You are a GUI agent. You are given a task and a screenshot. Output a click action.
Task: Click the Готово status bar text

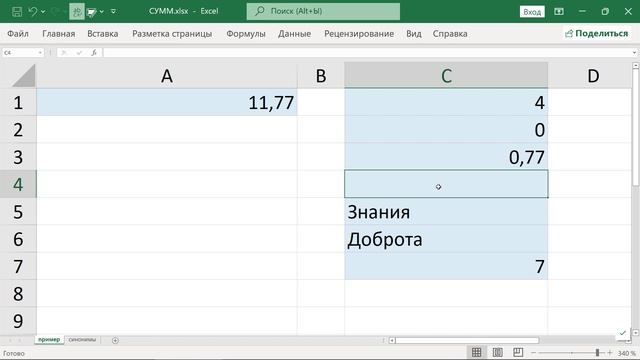(x=14, y=353)
